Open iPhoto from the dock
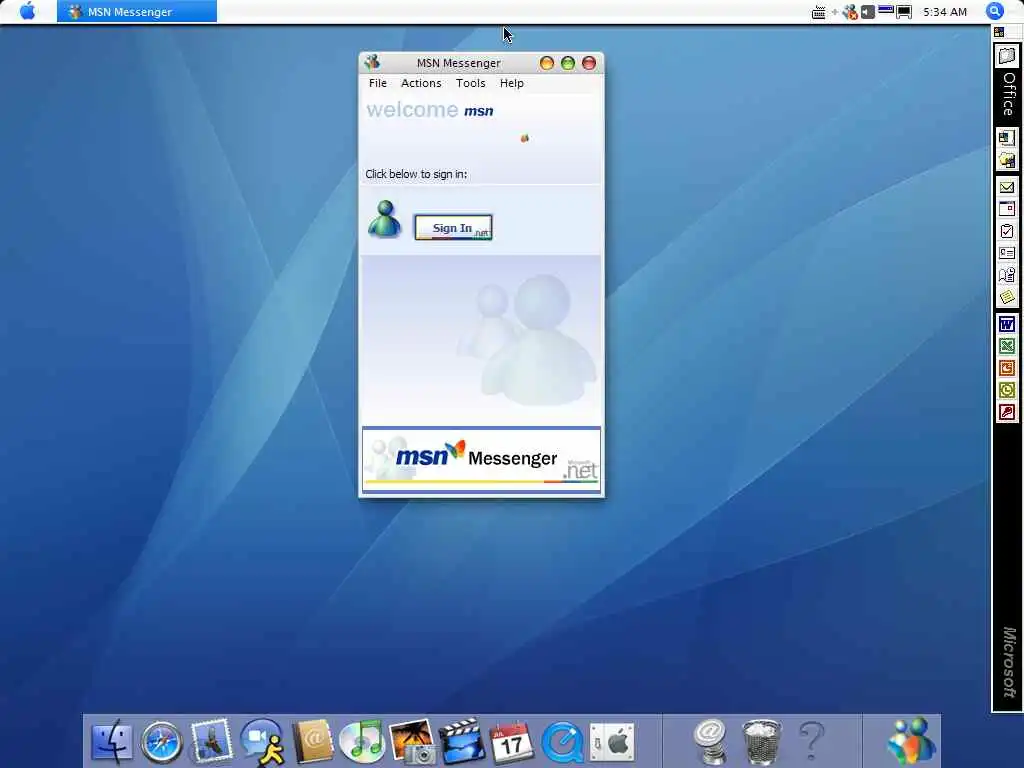The image size is (1024, 768). pyautogui.click(x=412, y=741)
